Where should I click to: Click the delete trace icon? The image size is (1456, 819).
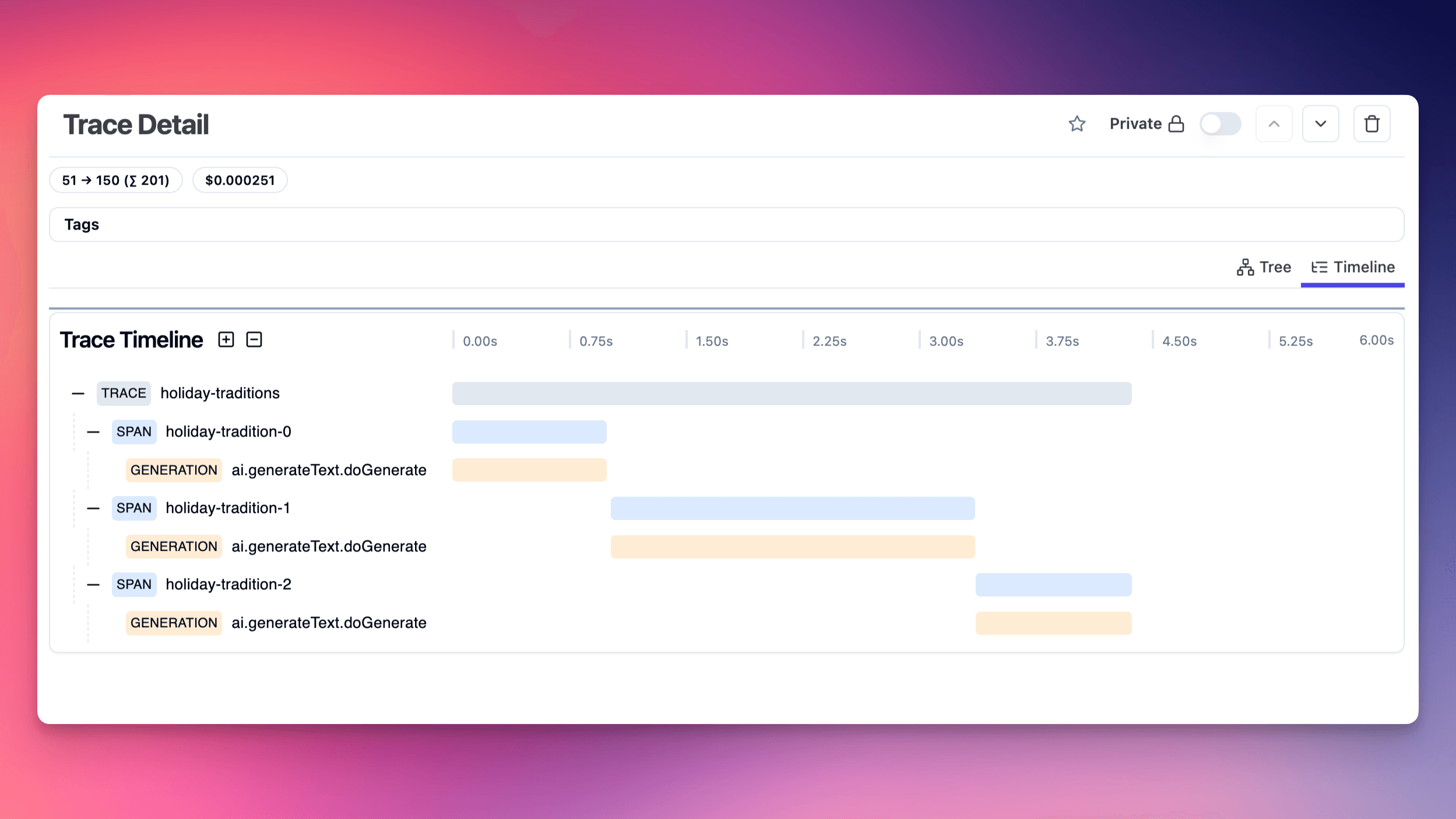tap(1372, 124)
